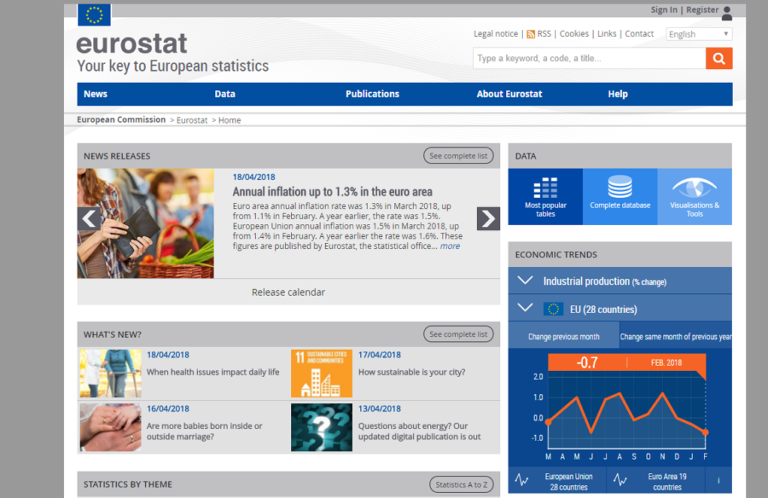Open the Contact link
Viewport: 768px width, 498px height.
[x=639, y=34]
